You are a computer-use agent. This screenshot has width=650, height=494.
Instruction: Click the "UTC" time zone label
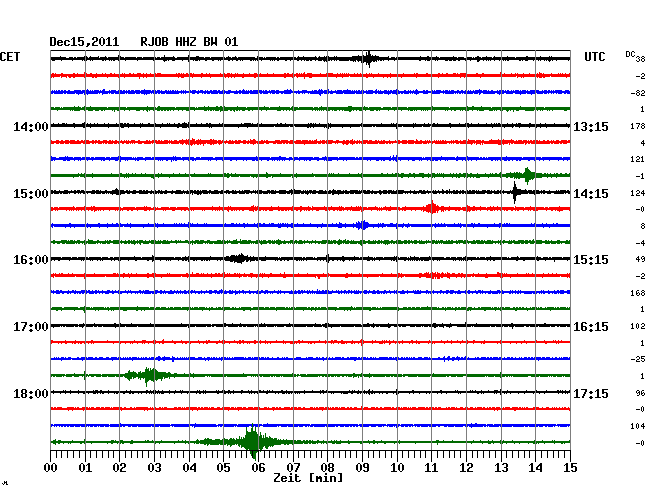tap(594, 57)
